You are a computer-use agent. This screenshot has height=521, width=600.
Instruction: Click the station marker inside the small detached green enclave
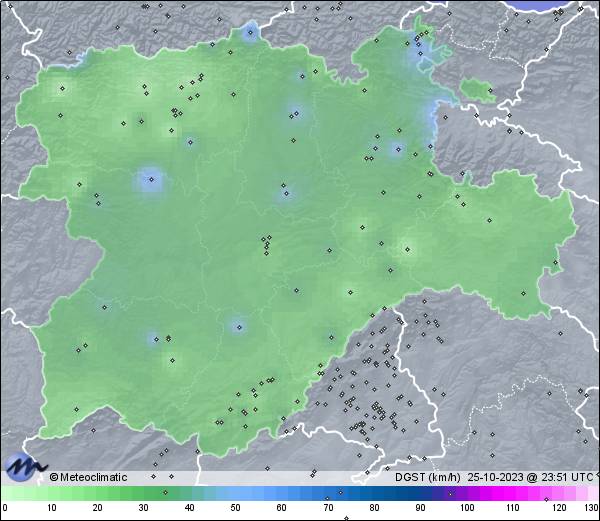pos(490,90)
